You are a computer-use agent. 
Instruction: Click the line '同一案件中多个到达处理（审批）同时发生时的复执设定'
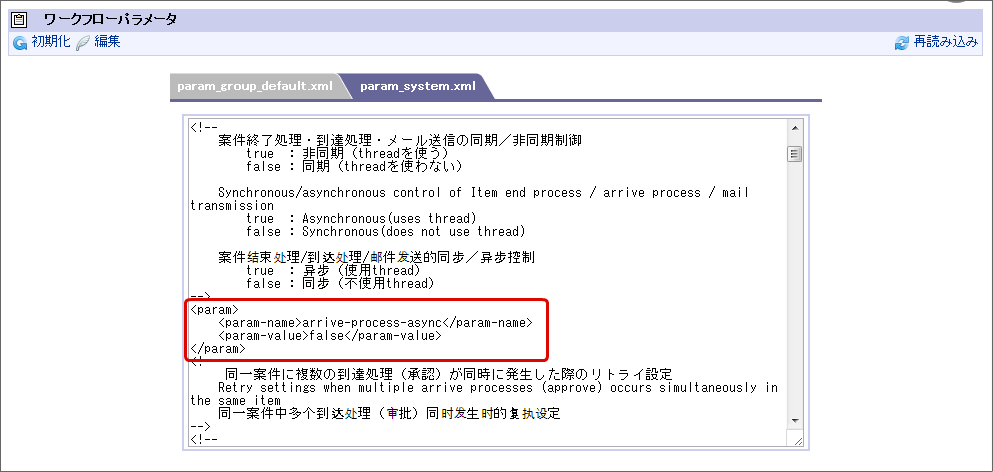point(389,414)
